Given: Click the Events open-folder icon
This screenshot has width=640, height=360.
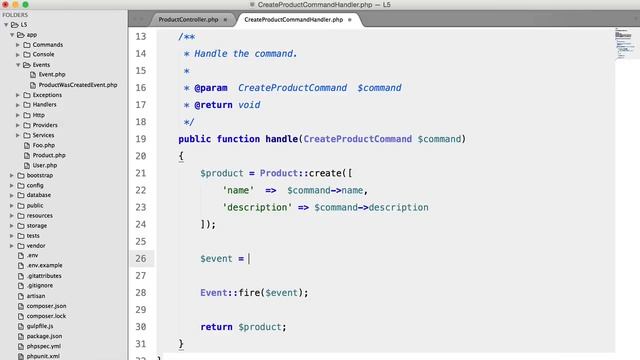Looking at the screenshot, I should point(27,65).
